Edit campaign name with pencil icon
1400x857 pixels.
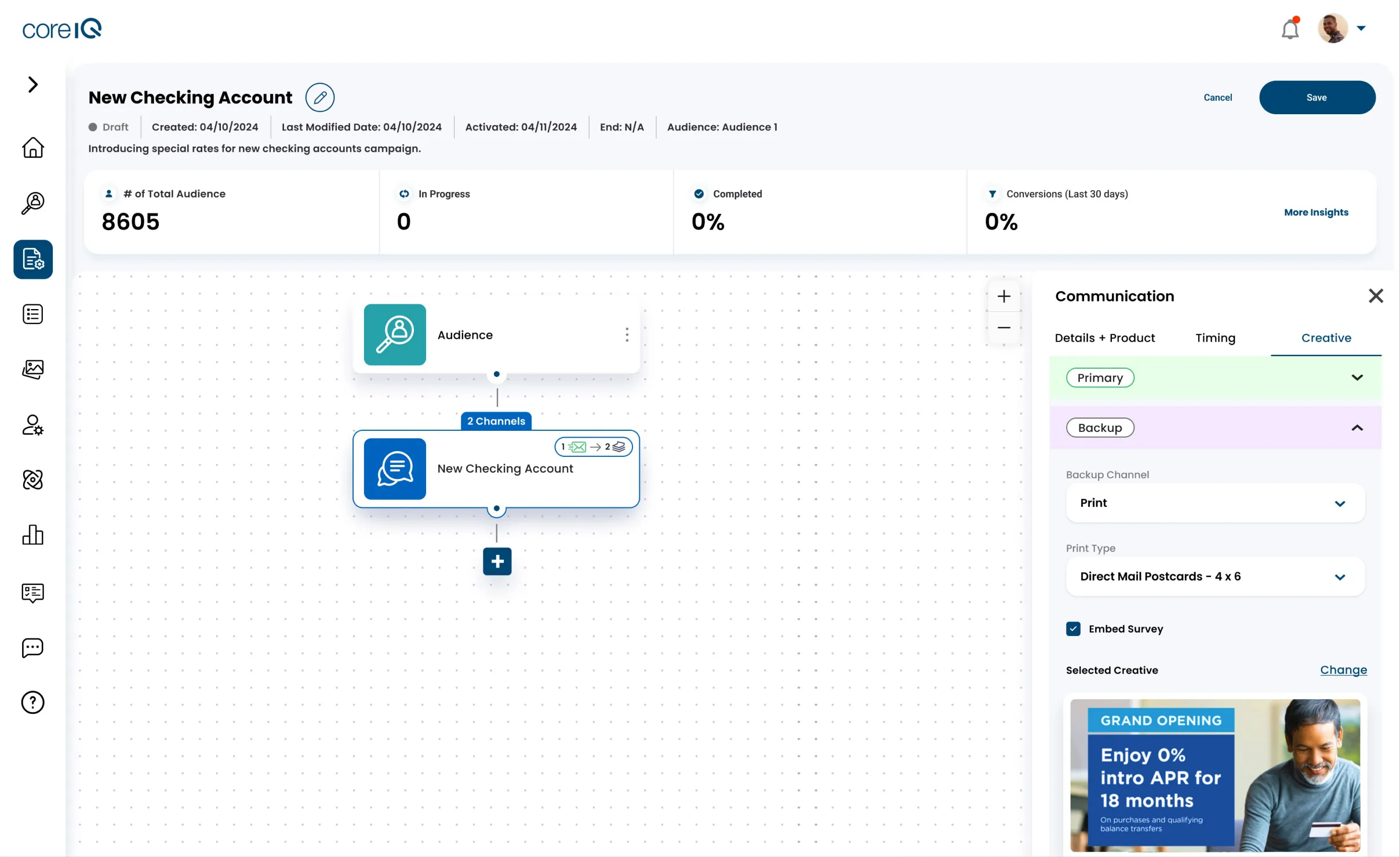coord(320,97)
